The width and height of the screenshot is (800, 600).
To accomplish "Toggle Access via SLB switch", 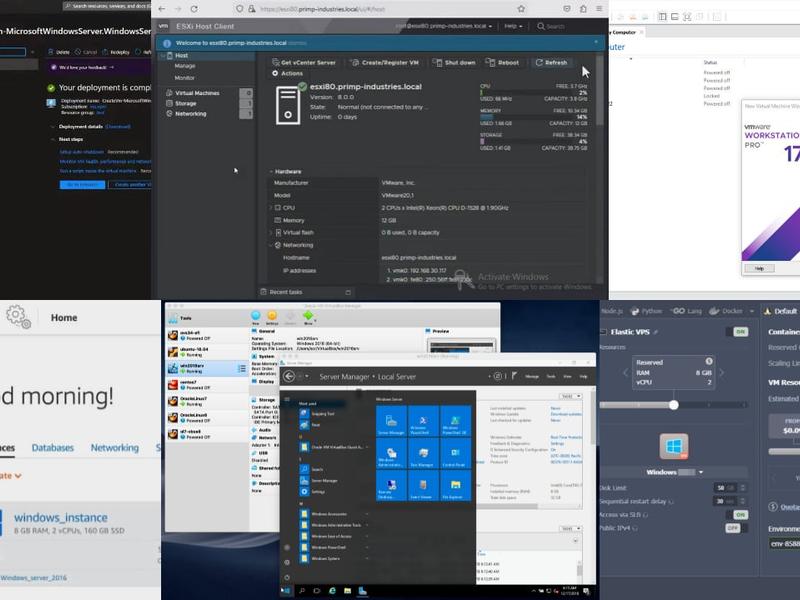I will coord(737,515).
